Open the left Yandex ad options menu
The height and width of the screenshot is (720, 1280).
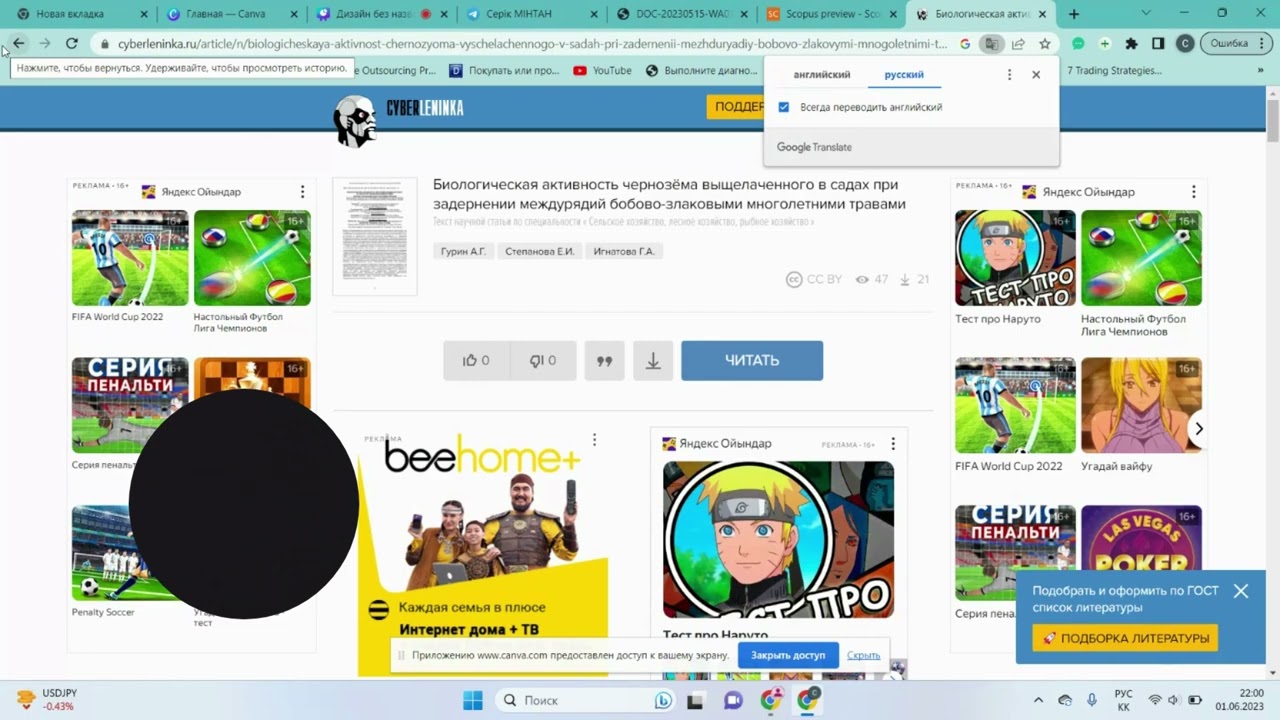point(302,192)
